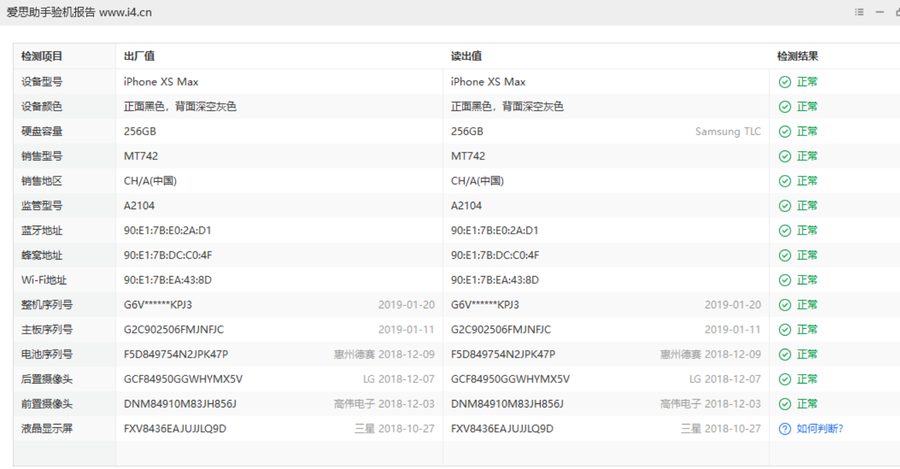Screen dimensions: 900x469
Task: Click read rear camera serial GCF84950GGWHYMX5V
Action: click(510, 379)
